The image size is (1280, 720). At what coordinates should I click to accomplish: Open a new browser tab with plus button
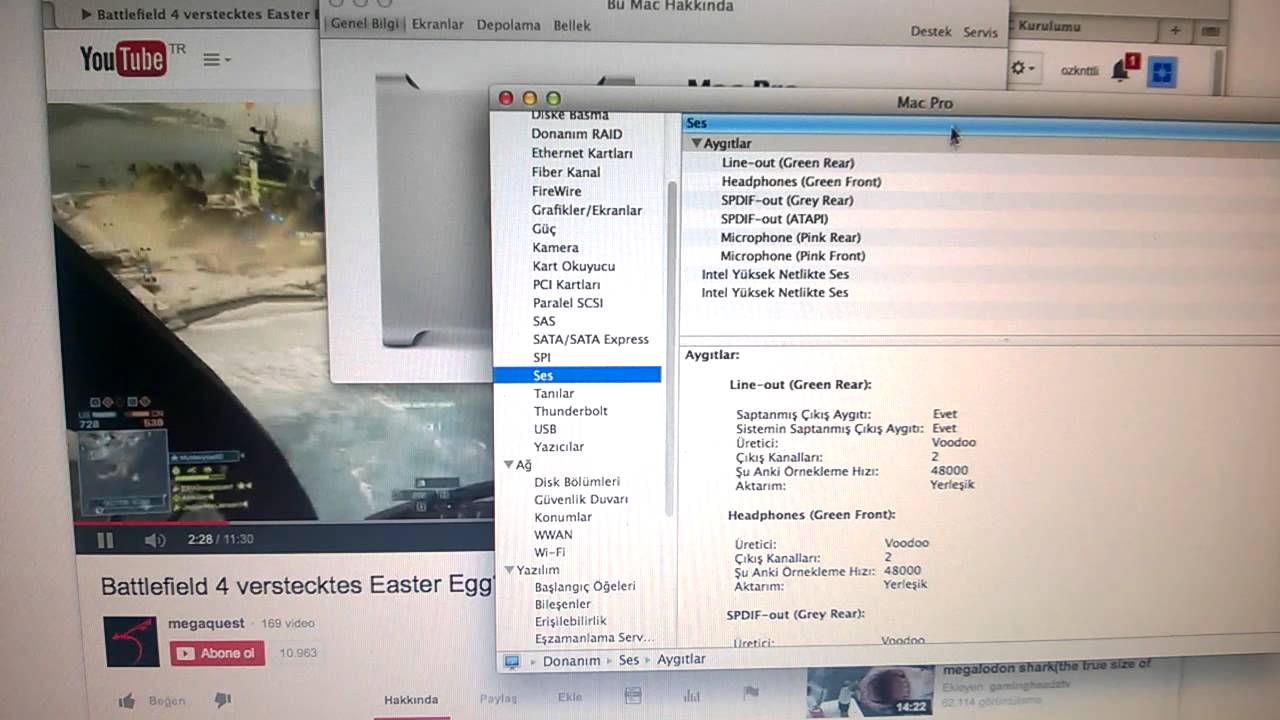point(1175,31)
